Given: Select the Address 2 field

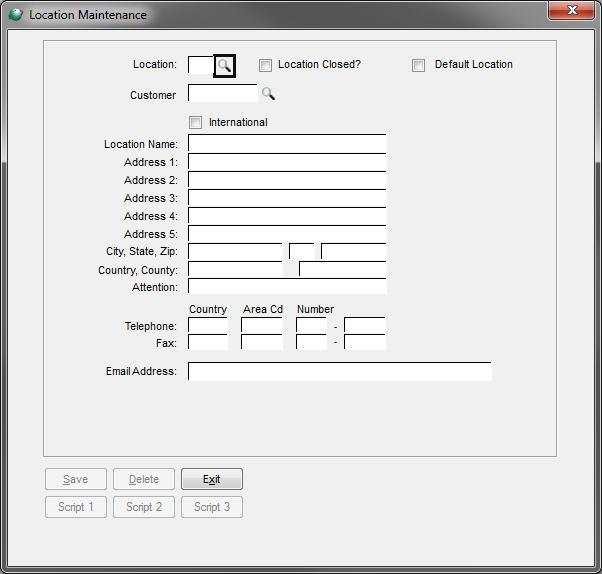Looking at the screenshot, I should click(x=287, y=180).
